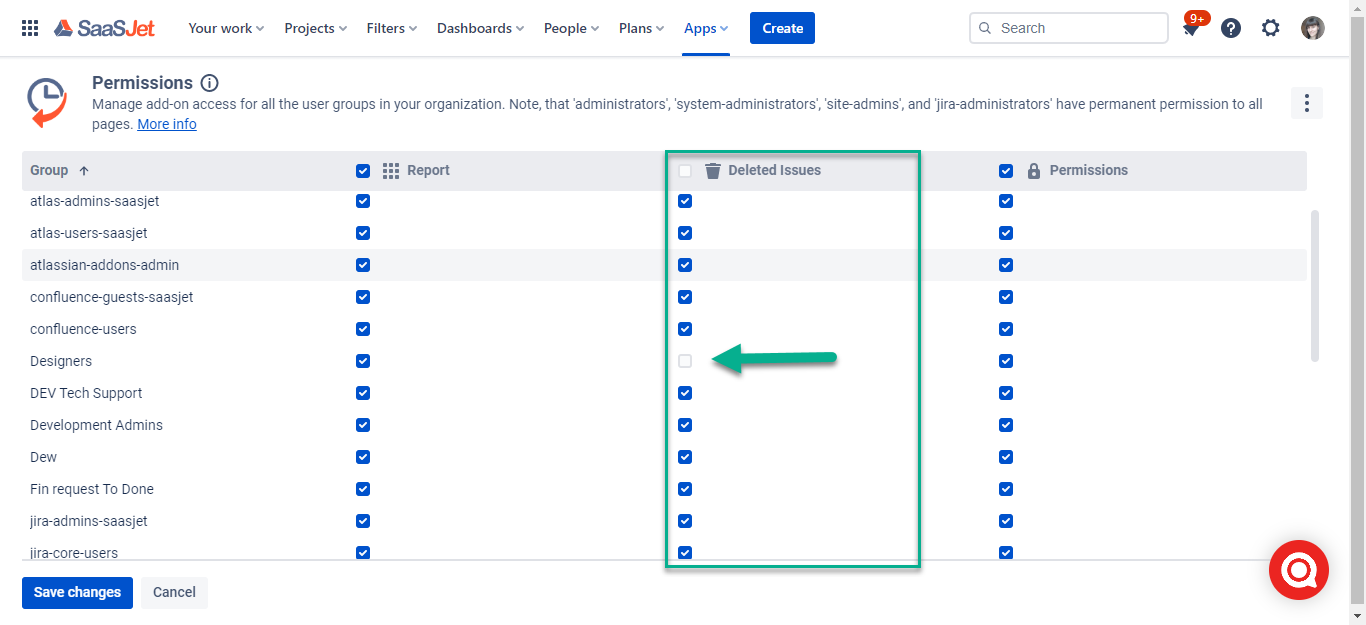The image size is (1366, 625).
Task: Open the user profile avatar
Action: tap(1312, 28)
